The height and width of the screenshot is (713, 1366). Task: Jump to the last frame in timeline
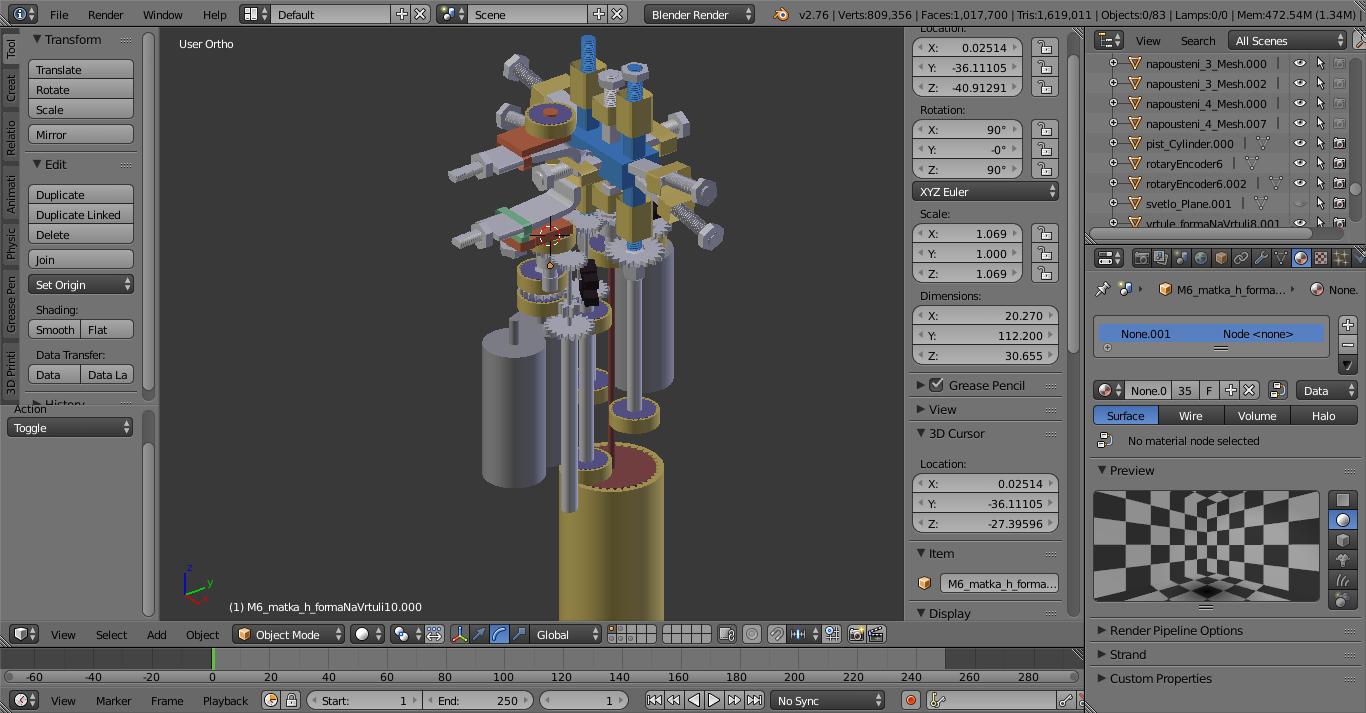click(754, 701)
